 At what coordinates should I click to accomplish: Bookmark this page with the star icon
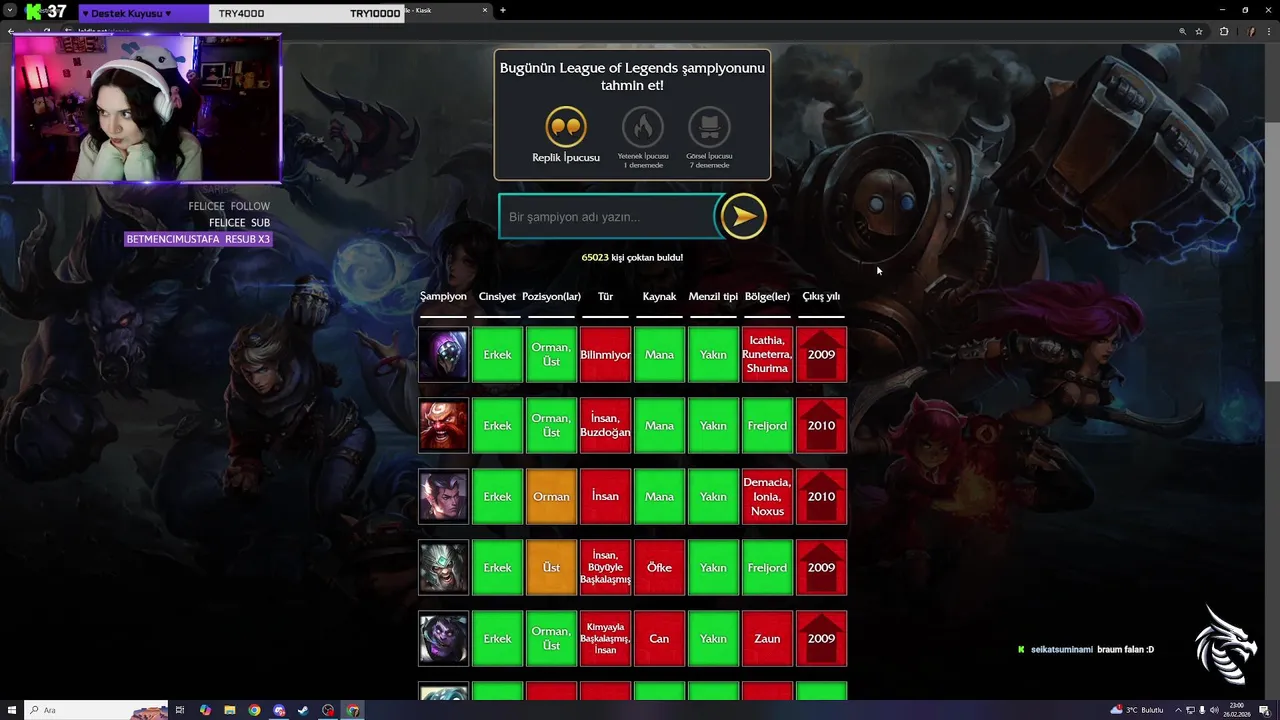pos(1198,31)
